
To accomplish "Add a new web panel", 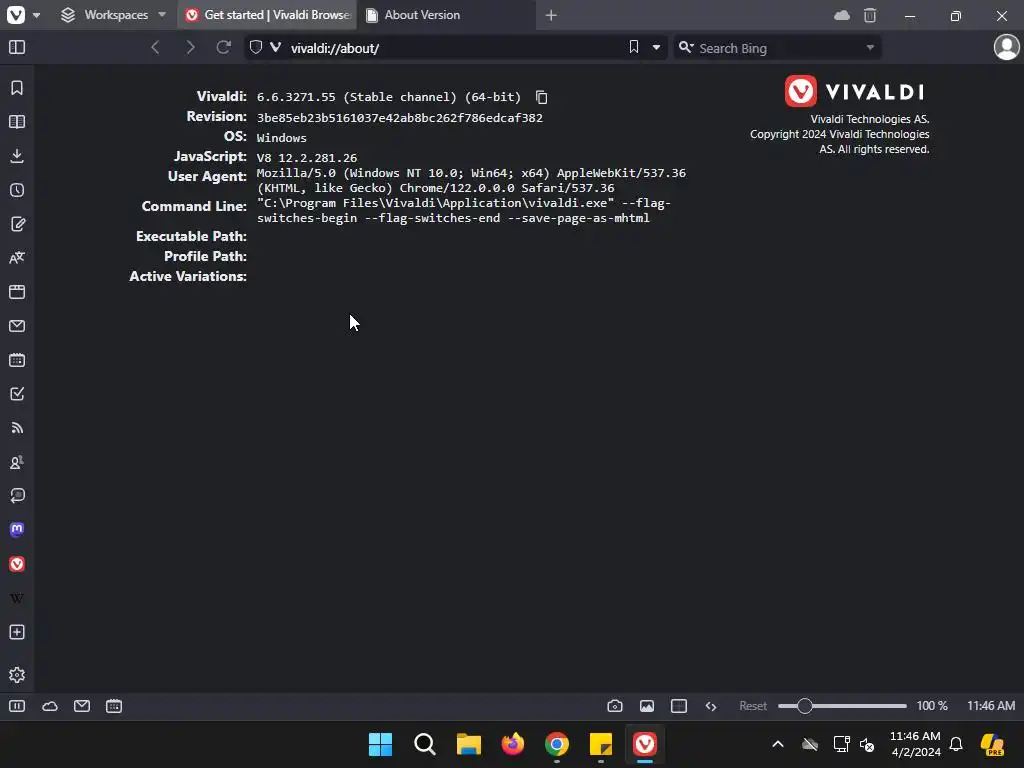I will 17,632.
